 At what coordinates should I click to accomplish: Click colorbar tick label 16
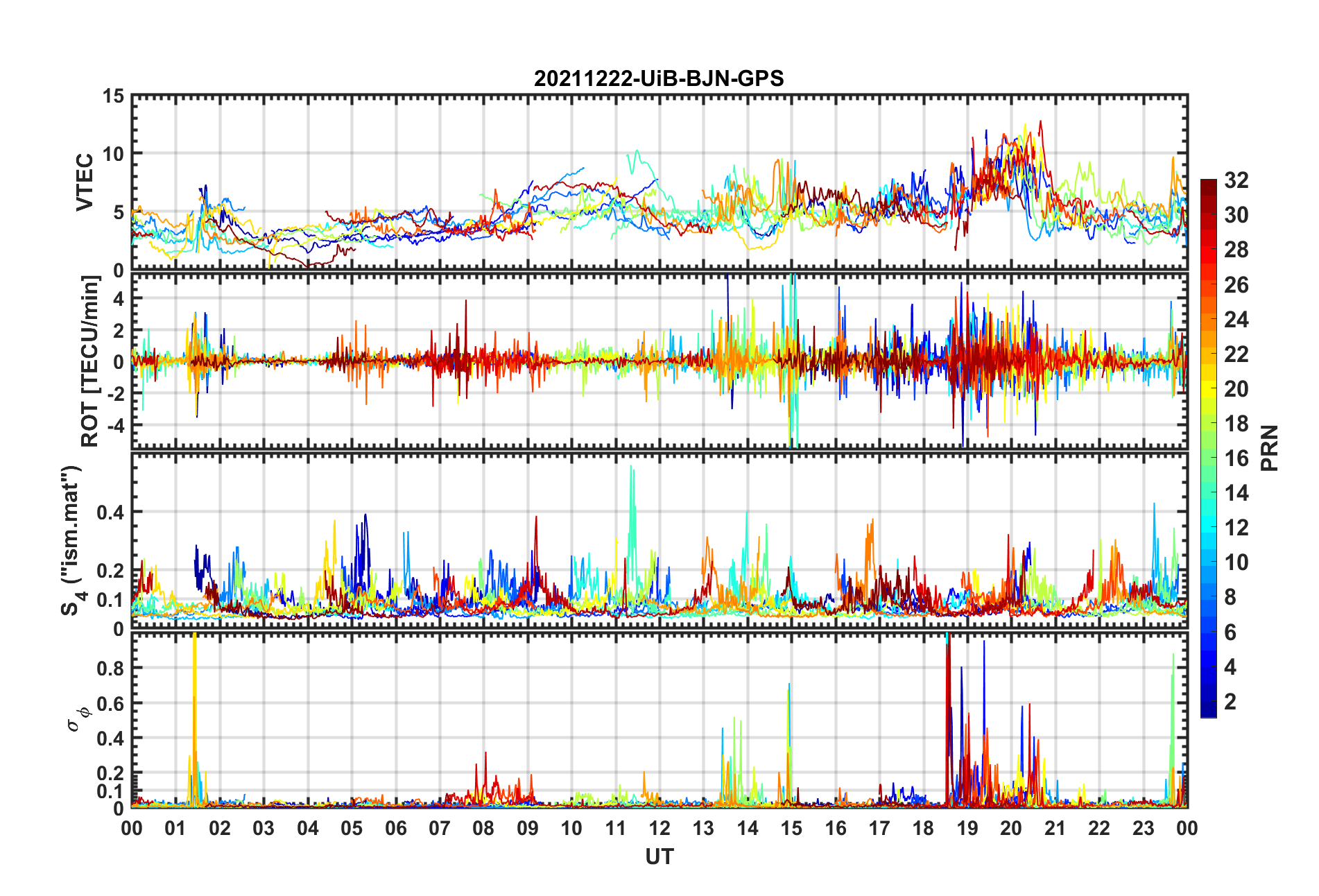tap(1236, 458)
